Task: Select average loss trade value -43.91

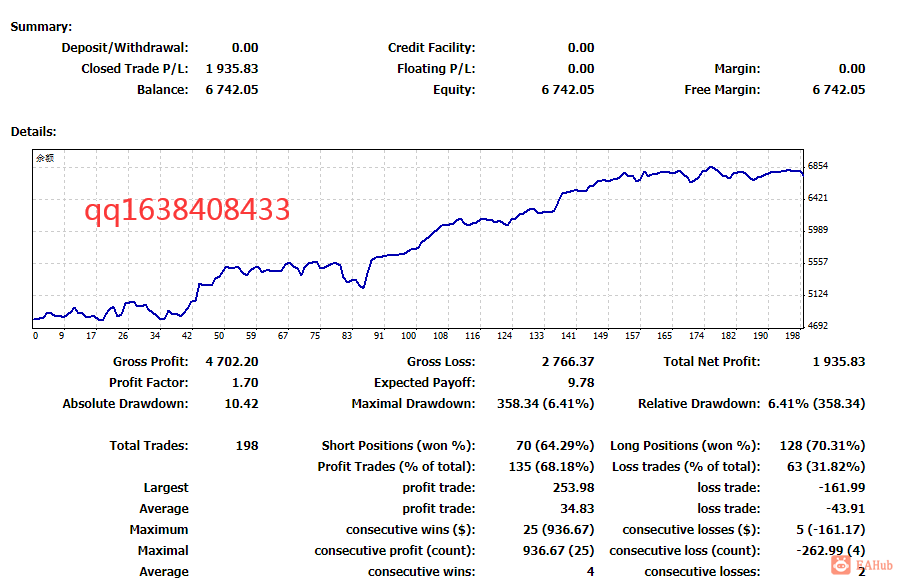Action: [x=846, y=509]
